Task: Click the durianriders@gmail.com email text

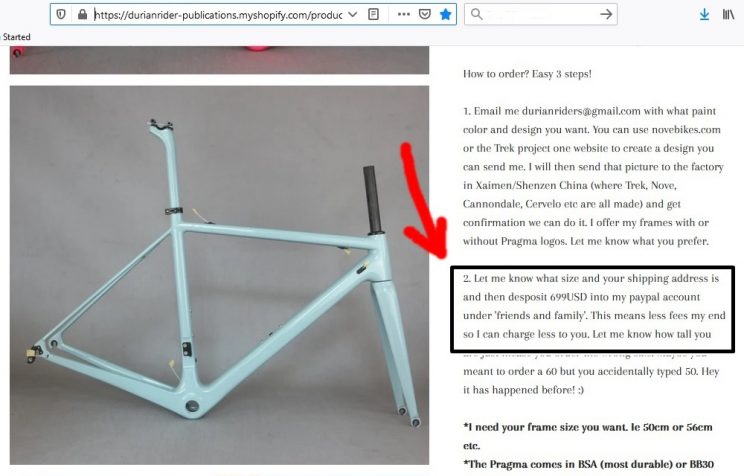Action: pos(581,111)
